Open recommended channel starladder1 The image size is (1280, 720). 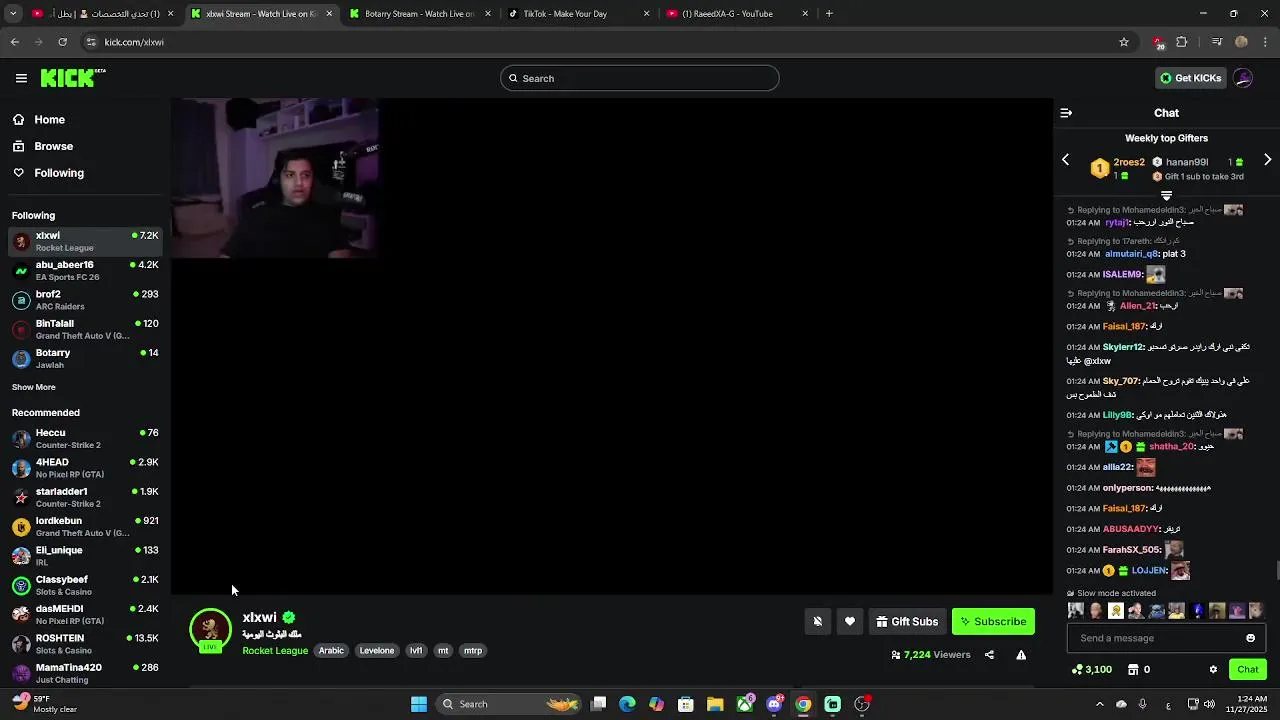85,497
